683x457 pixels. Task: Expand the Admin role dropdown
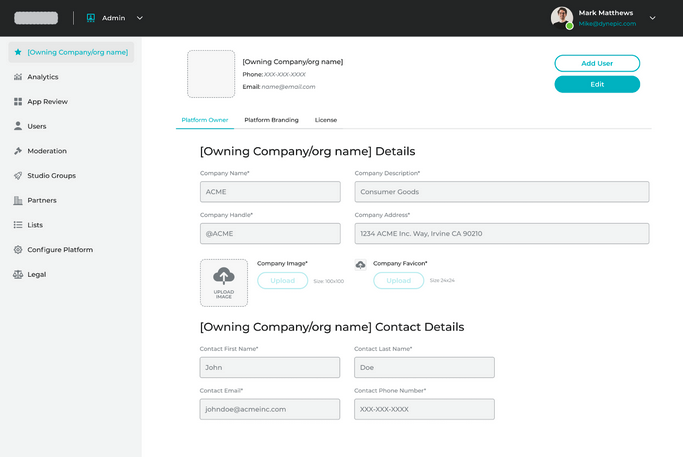(x=139, y=18)
